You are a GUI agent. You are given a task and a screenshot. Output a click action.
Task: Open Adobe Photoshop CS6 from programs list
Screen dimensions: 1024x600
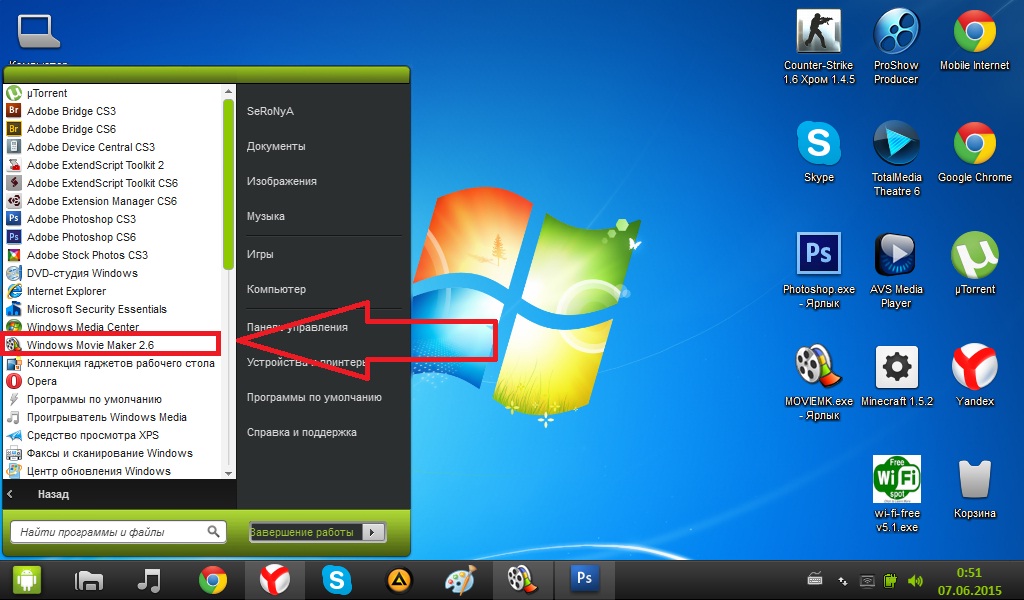(81, 237)
